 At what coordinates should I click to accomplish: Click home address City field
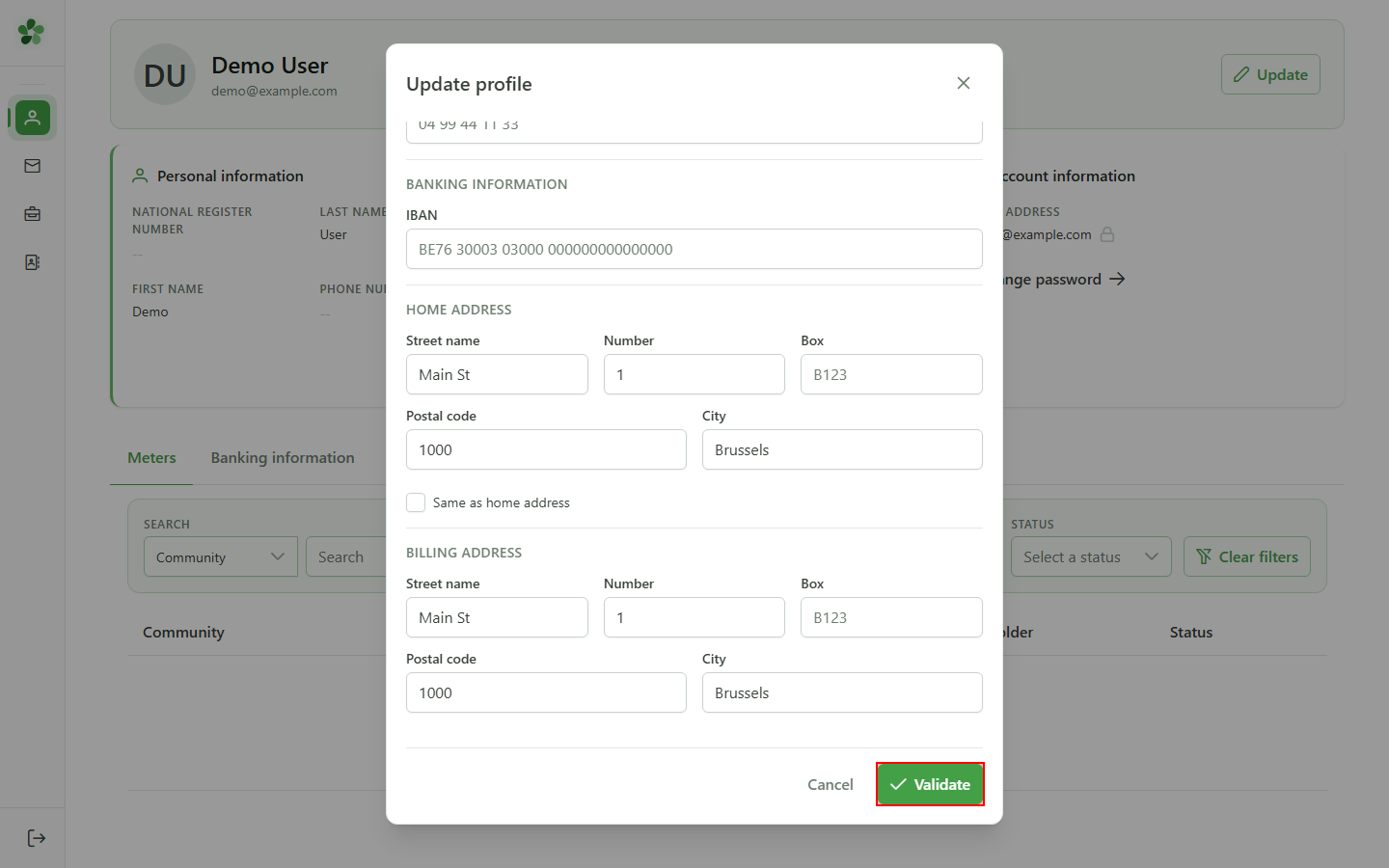(842, 449)
